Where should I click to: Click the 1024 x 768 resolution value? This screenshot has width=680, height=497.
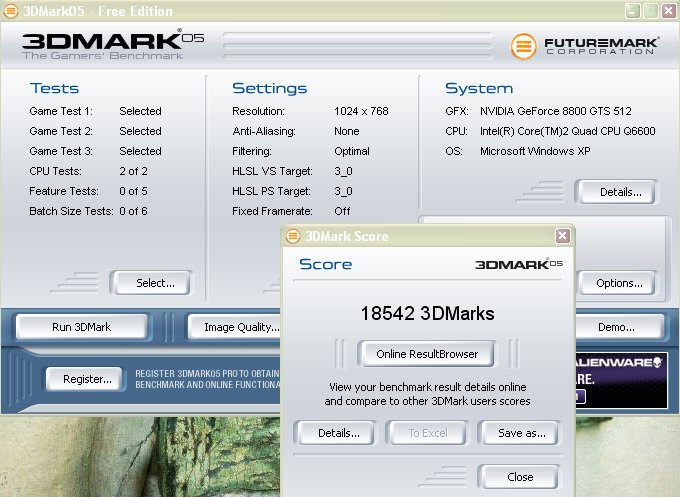[x=361, y=111]
